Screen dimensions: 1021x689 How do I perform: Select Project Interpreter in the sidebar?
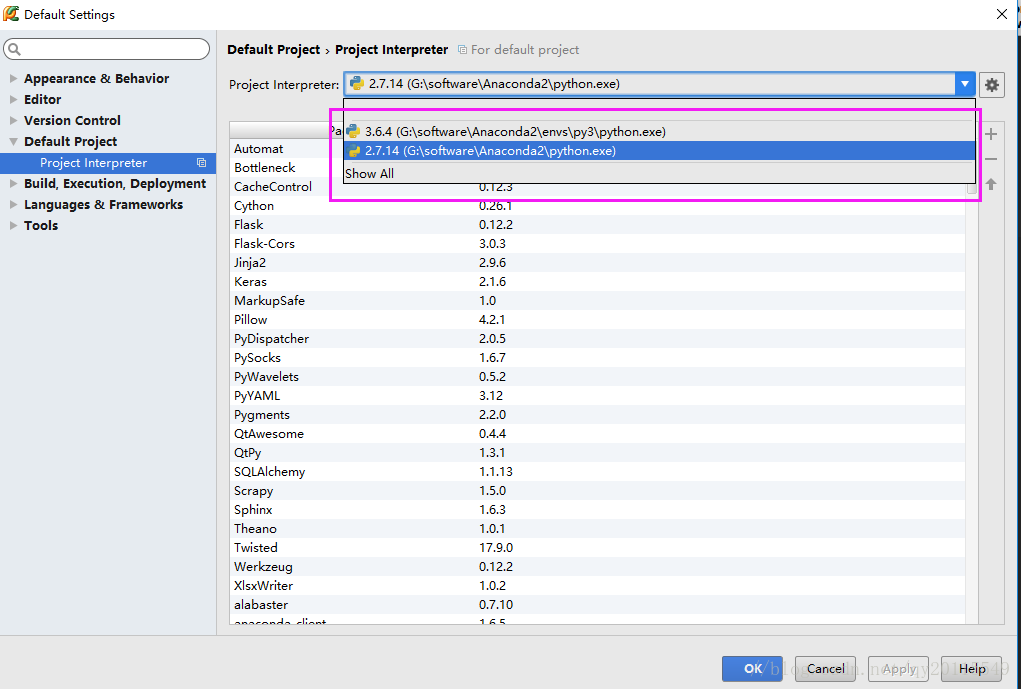coord(107,163)
